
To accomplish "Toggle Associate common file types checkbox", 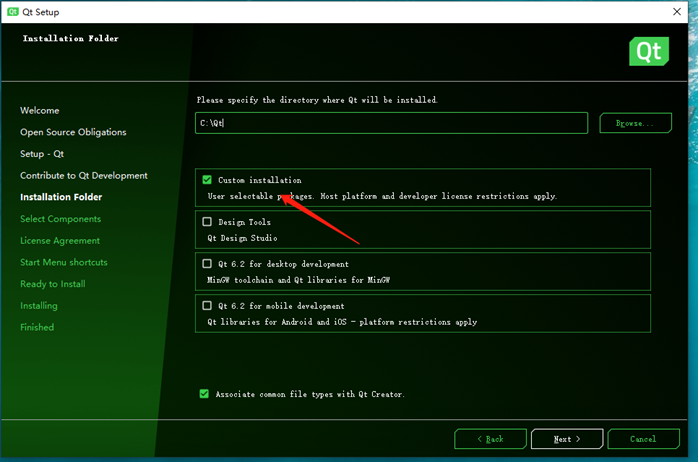I will point(204,394).
